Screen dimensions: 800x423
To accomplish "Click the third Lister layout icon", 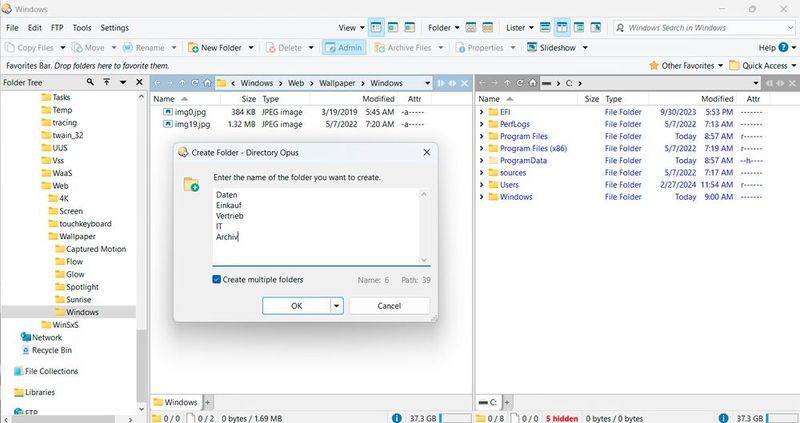I will (x=579, y=28).
